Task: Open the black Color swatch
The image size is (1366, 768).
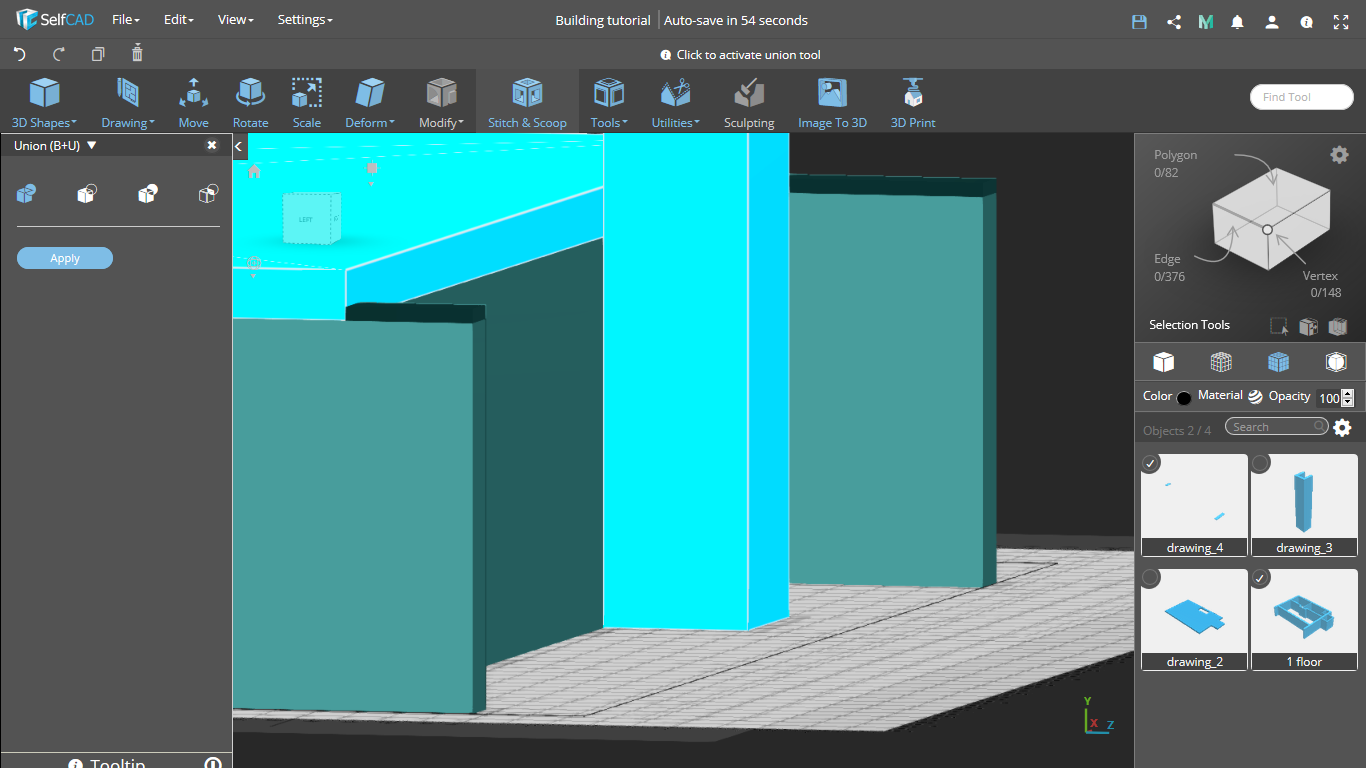Action: click(x=1184, y=398)
